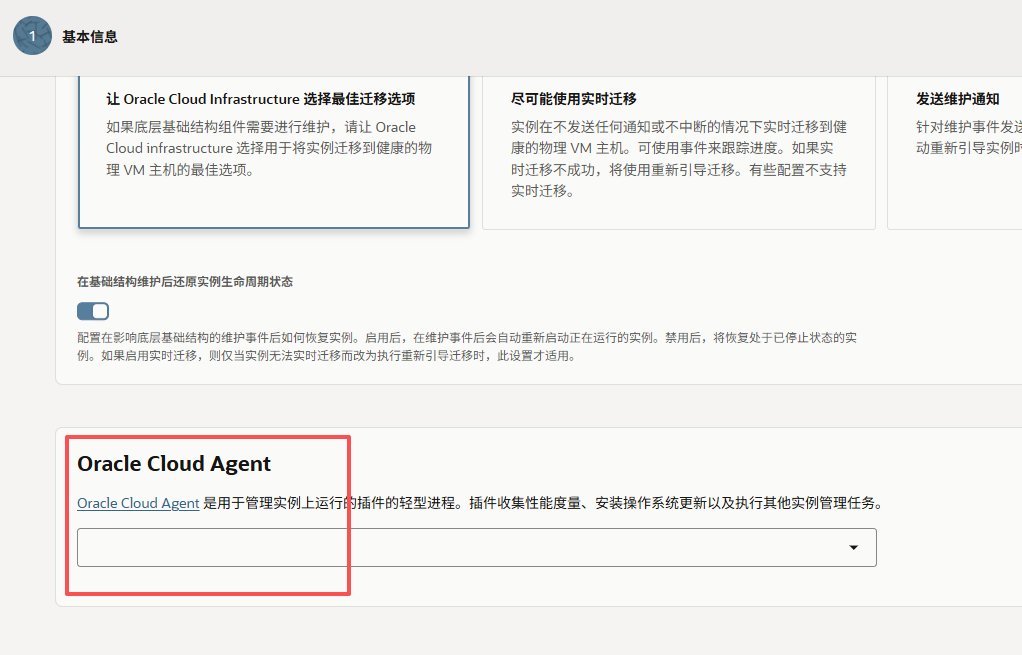Click step 1 circle for 基本信息
Screen dimensions: 1022x655
[x=32, y=36]
